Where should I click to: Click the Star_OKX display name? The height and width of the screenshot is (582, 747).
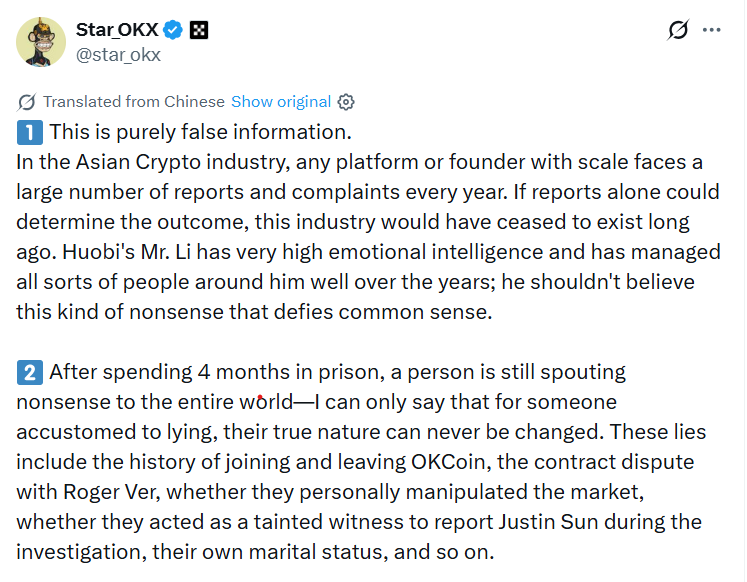tap(118, 30)
